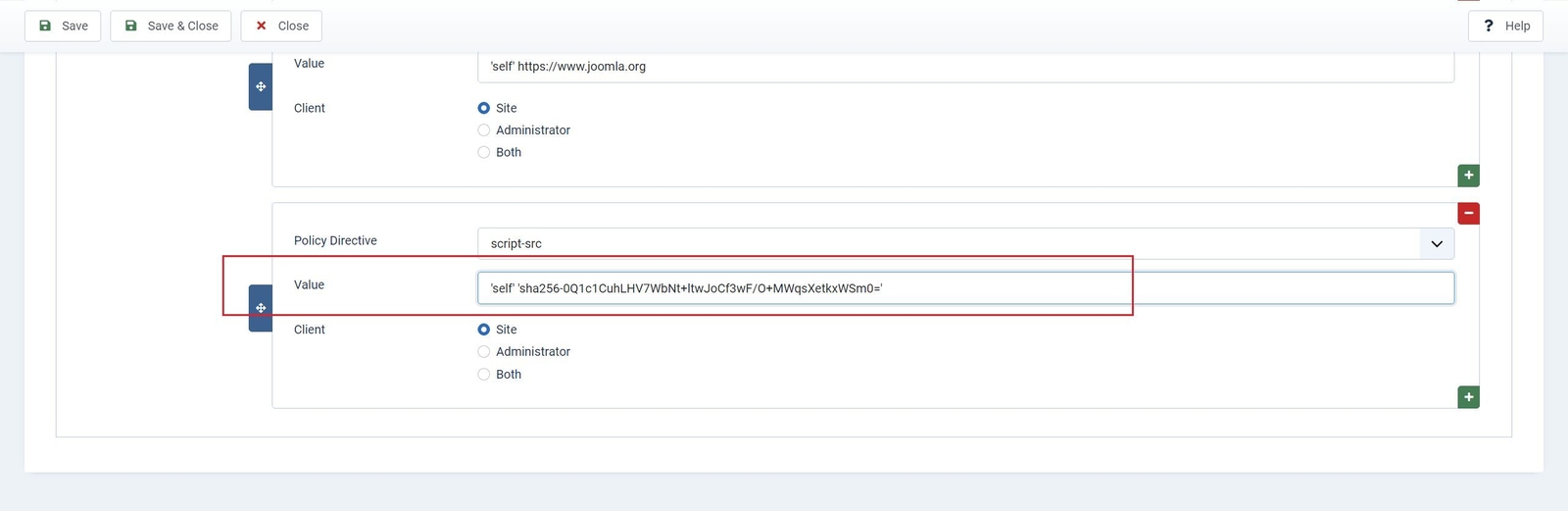
Task: Add new directive below first entry
Action: point(1468,176)
